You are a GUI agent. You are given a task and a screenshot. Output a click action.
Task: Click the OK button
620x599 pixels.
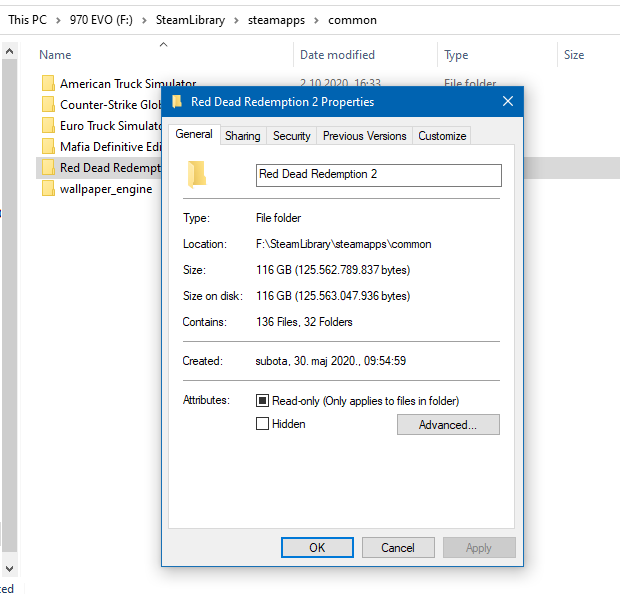(x=317, y=548)
